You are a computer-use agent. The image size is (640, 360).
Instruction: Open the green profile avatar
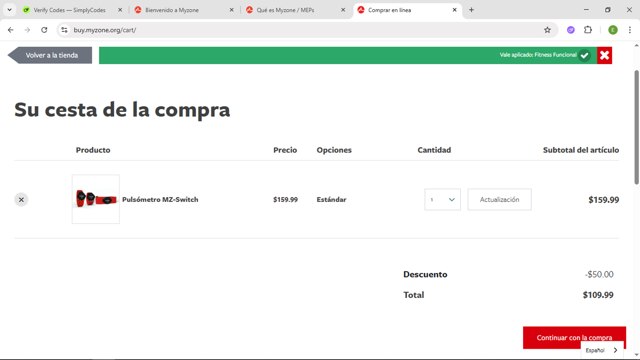coord(613,30)
